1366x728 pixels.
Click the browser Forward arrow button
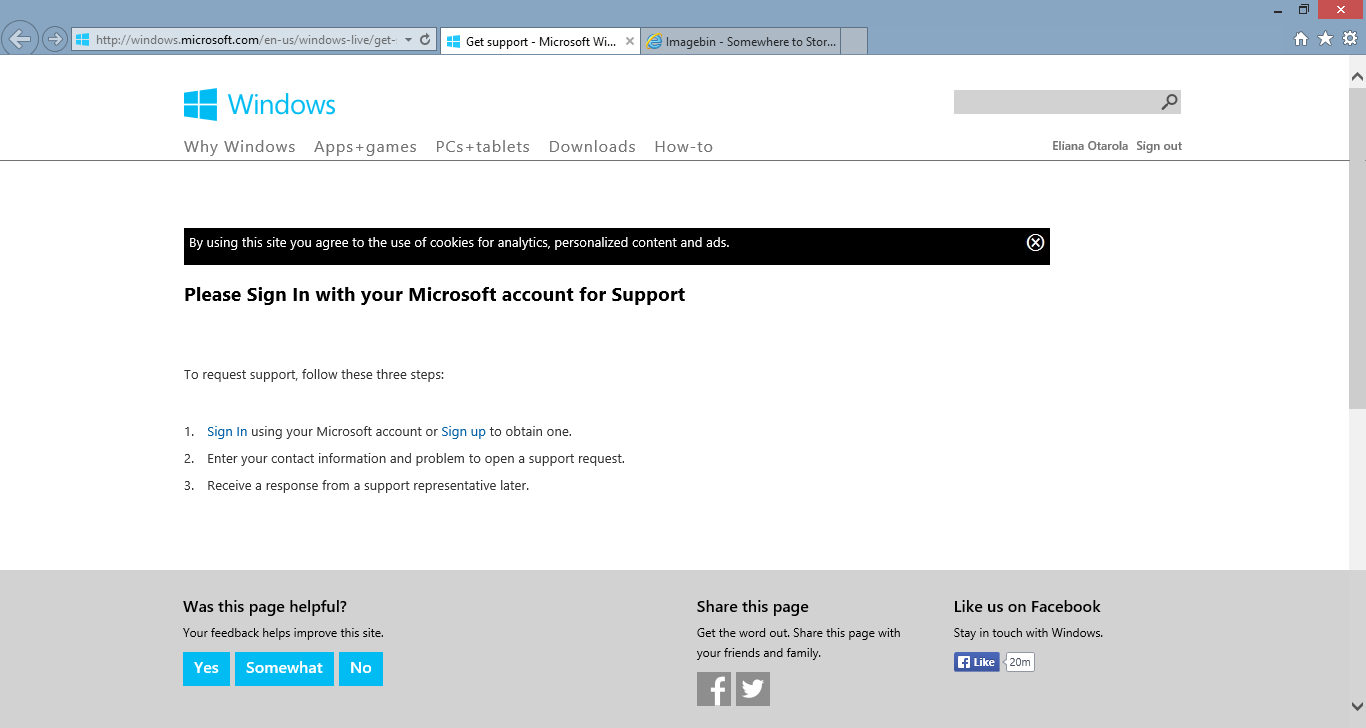click(54, 40)
